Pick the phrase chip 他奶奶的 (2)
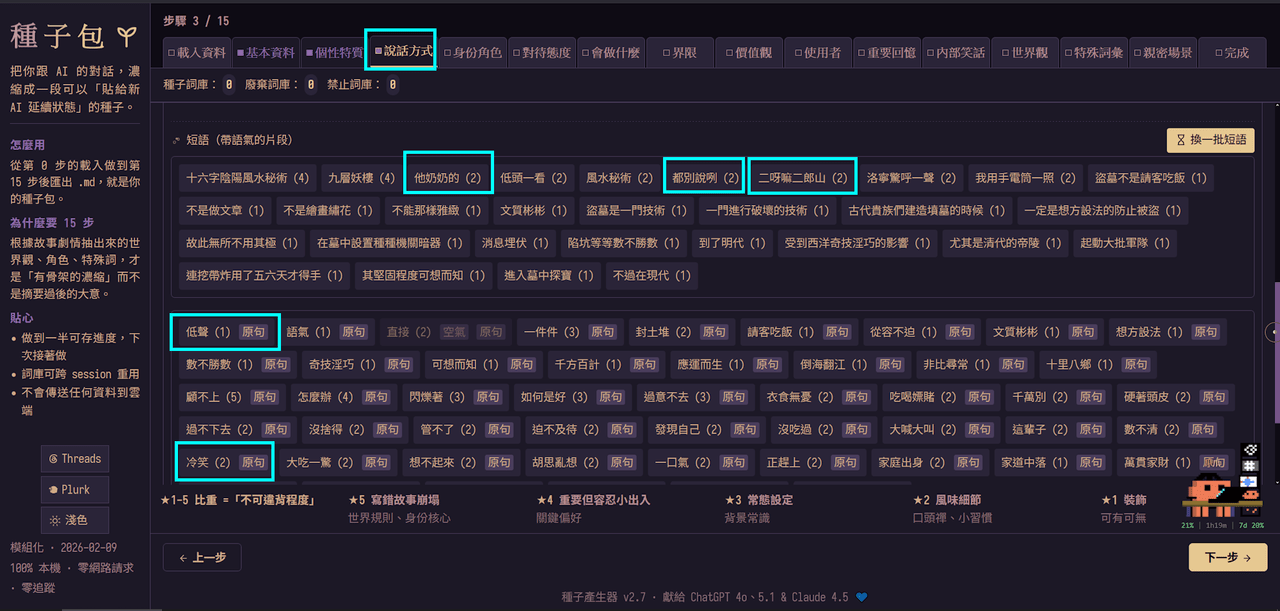Image resolution: width=1280 pixels, height=611 pixels. 448,178
